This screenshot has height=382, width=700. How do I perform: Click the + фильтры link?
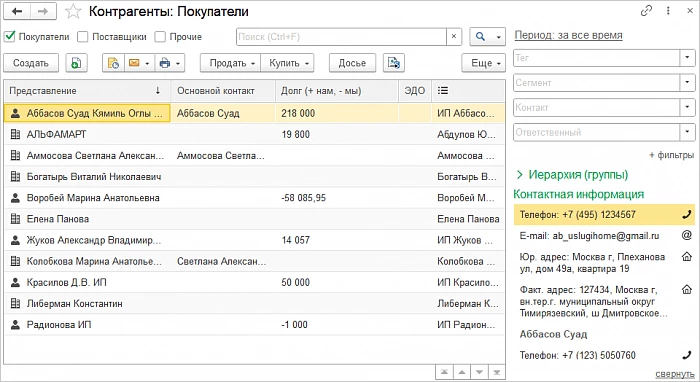point(671,155)
